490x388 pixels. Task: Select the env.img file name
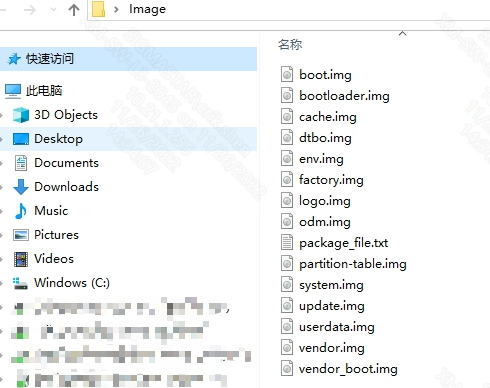tap(321, 159)
